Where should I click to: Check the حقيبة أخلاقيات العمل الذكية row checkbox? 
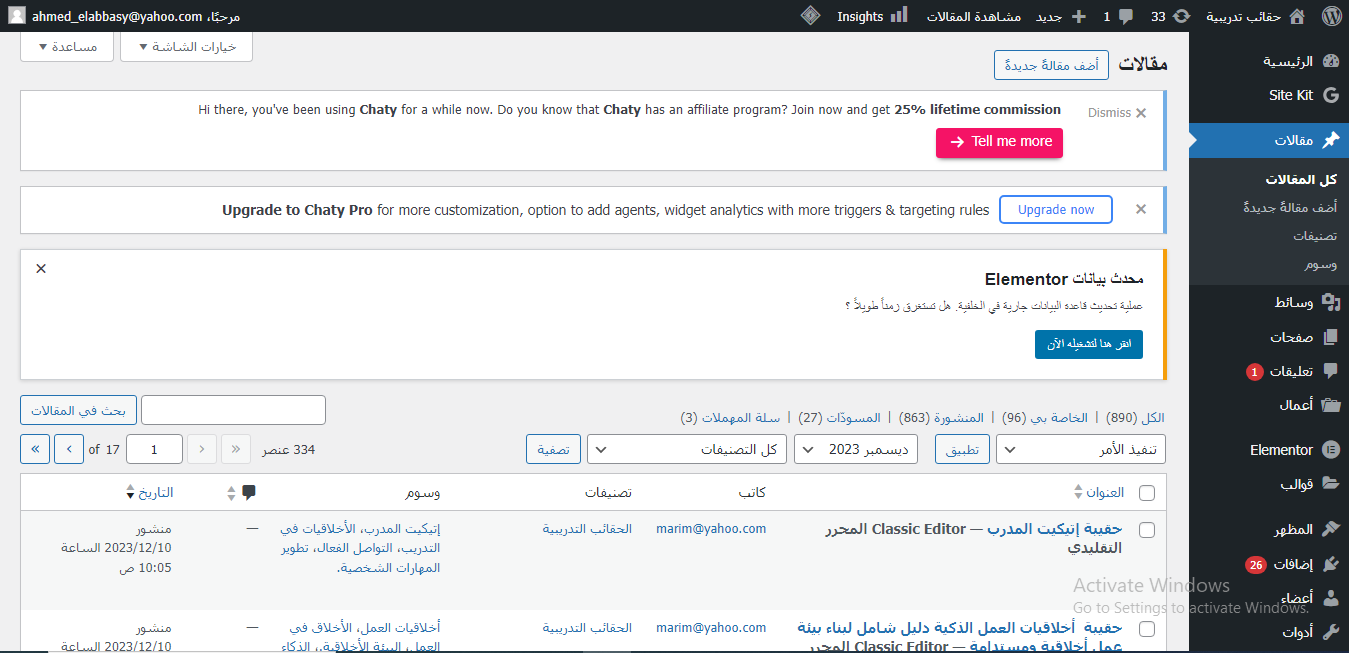point(1146,629)
